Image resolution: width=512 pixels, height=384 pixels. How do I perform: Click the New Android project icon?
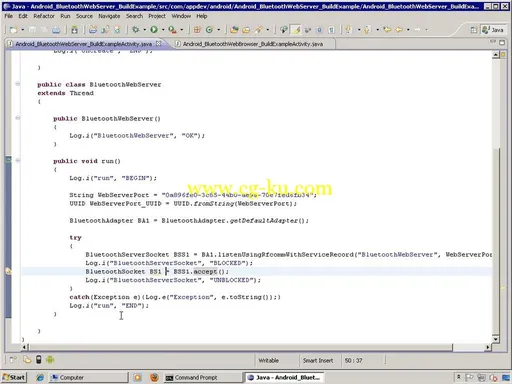[x=93, y=30]
